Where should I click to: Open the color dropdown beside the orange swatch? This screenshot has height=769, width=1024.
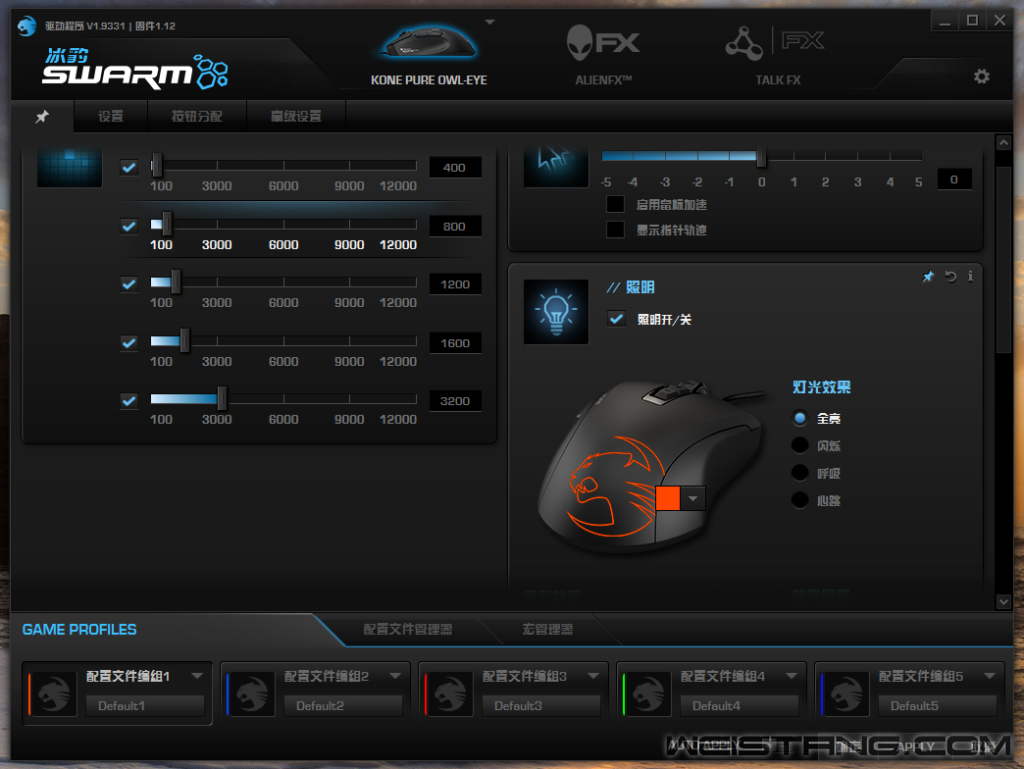693,498
